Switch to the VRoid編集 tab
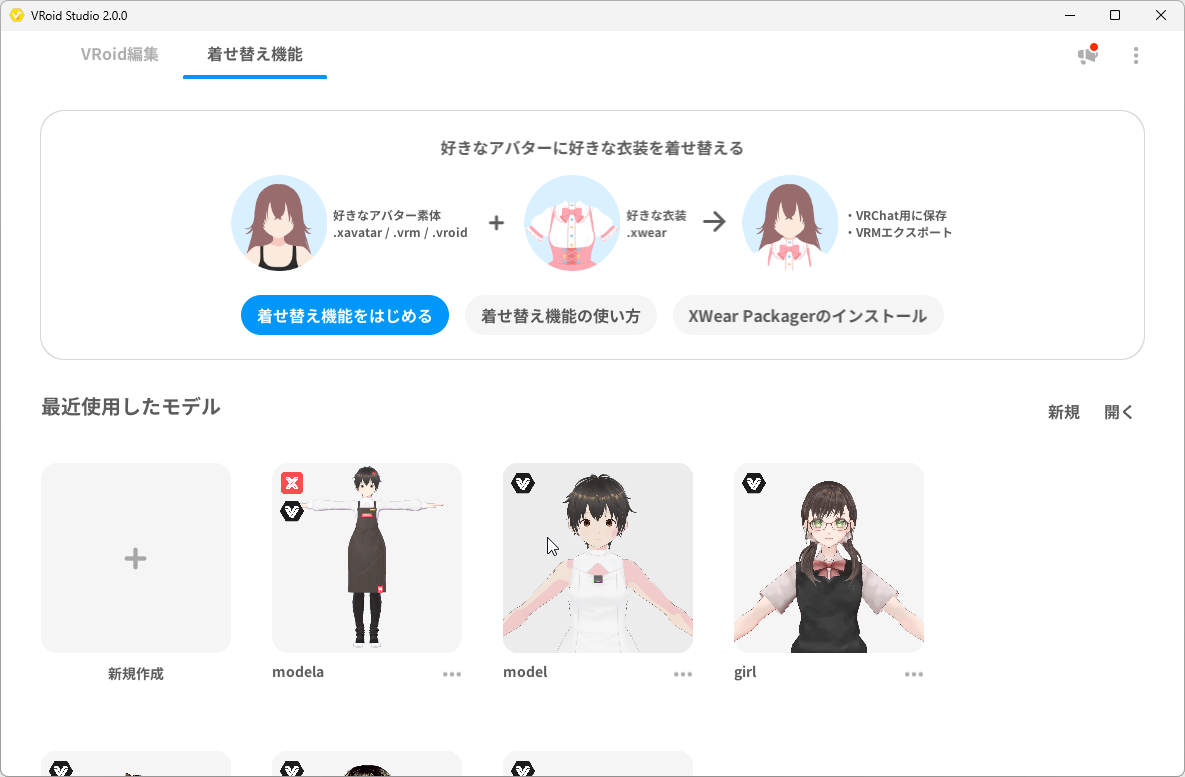The width and height of the screenshot is (1185, 777). 119,54
